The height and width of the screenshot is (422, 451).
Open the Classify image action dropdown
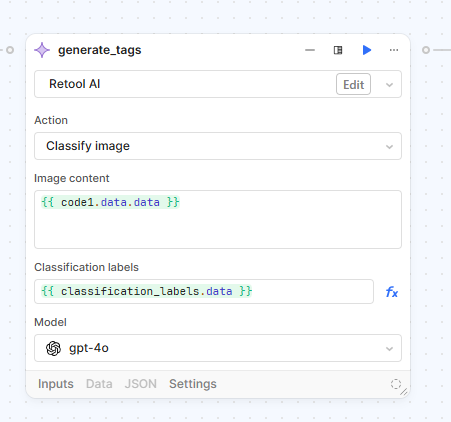[x=218, y=146]
